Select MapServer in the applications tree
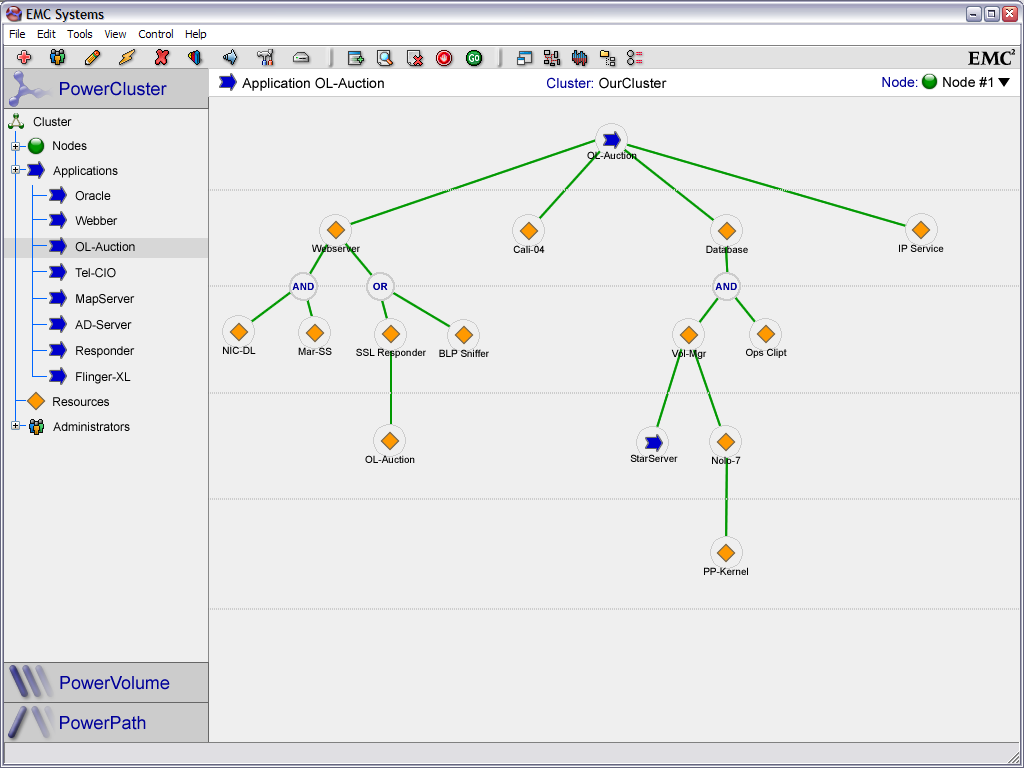 104,298
